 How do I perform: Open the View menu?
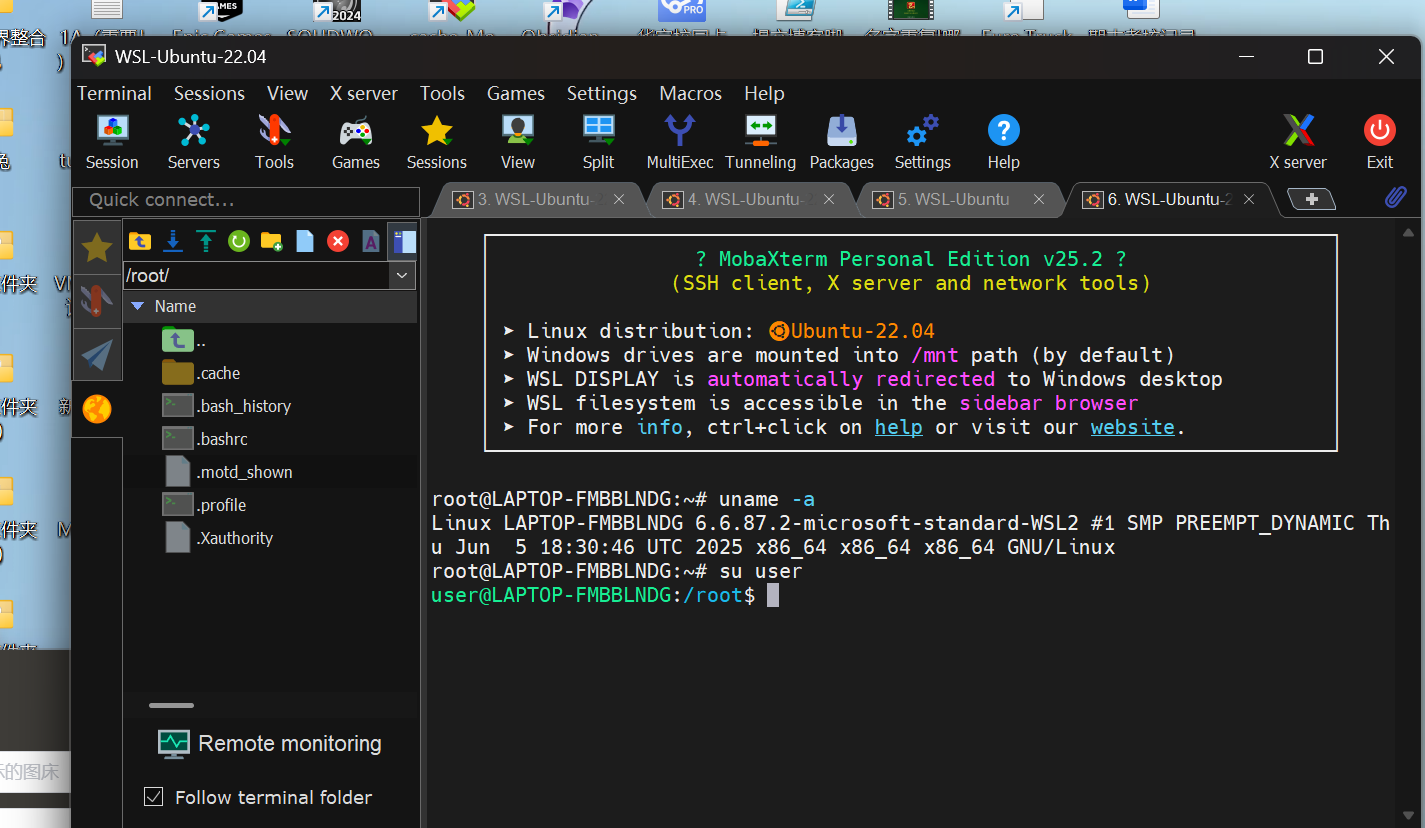point(287,93)
